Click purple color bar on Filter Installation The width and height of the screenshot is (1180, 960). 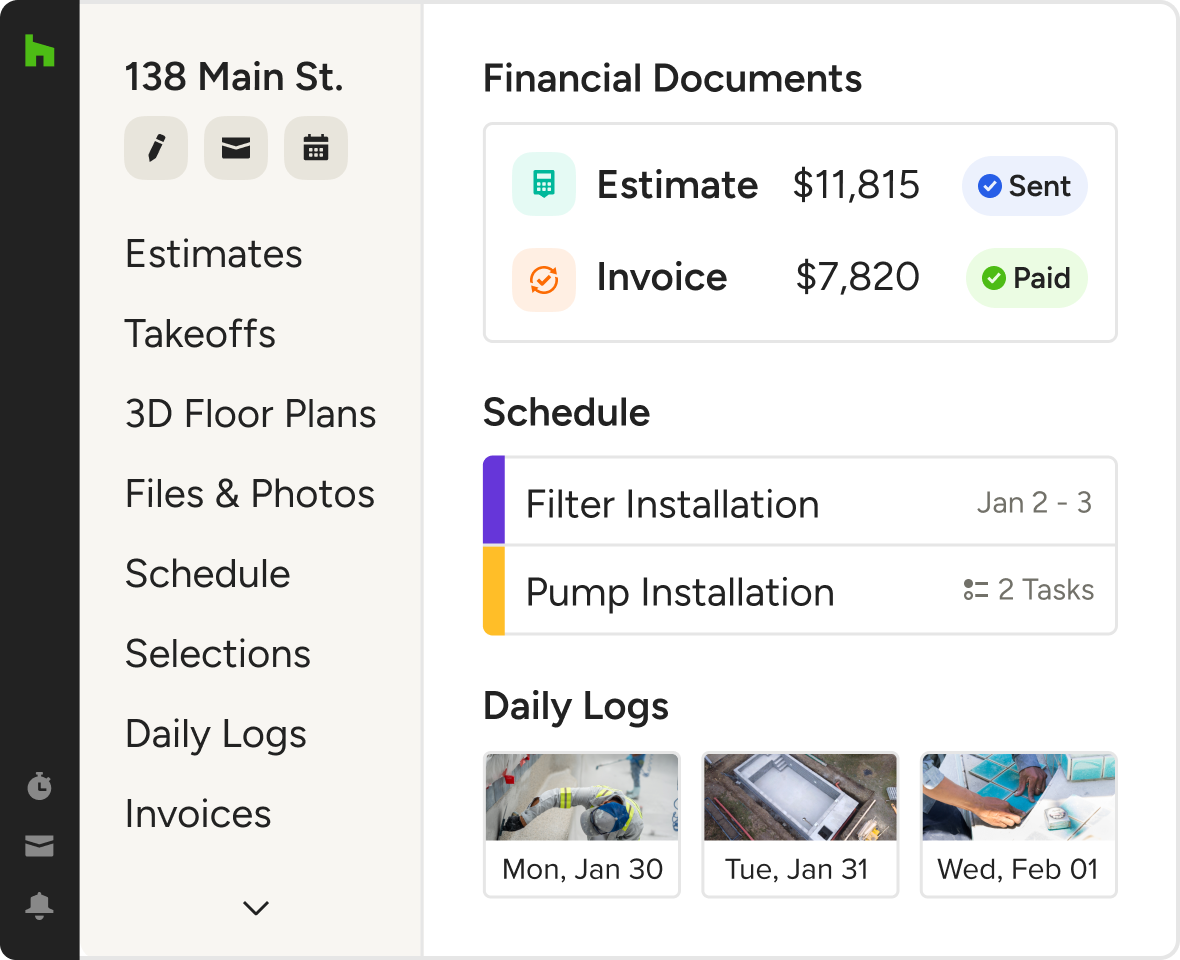coord(494,500)
